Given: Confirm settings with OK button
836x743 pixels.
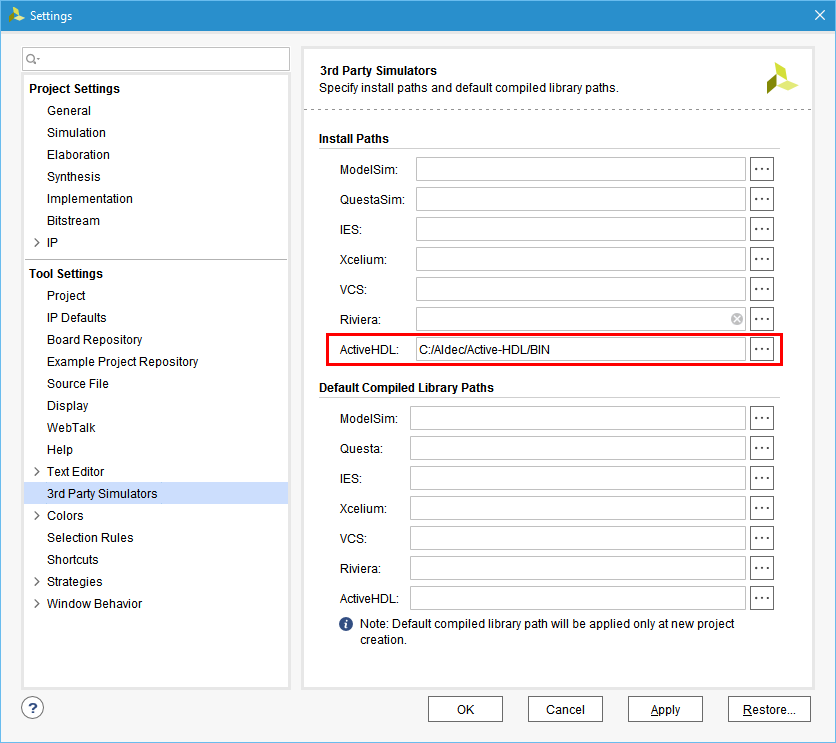Looking at the screenshot, I should click(465, 709).
